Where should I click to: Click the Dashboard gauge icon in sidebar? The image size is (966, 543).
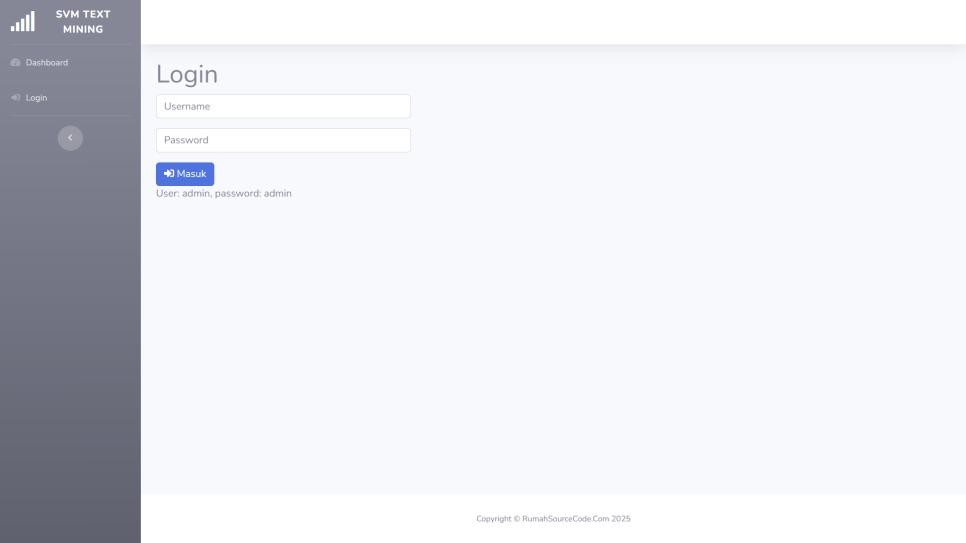click(x=16, y=63)
